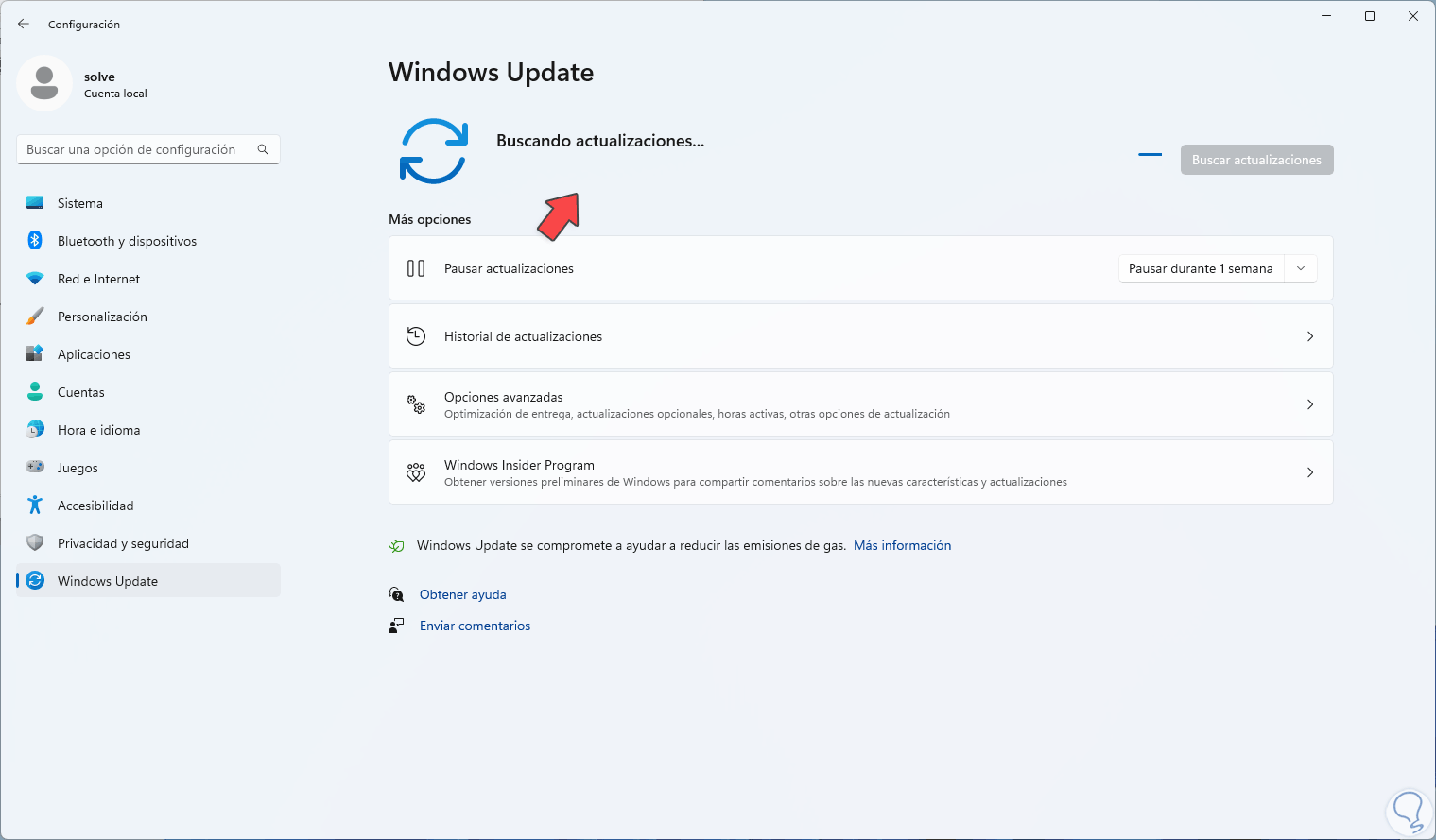The height and width of the screenshot is (840, 1436).
Task: Expand Windows Insider Program with its chevron
Action: pos(1310,472)
